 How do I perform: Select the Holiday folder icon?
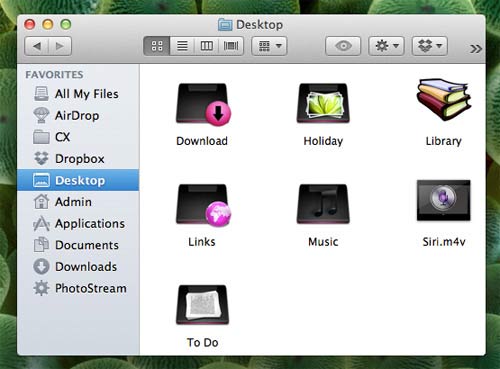(x=323, y=103)
